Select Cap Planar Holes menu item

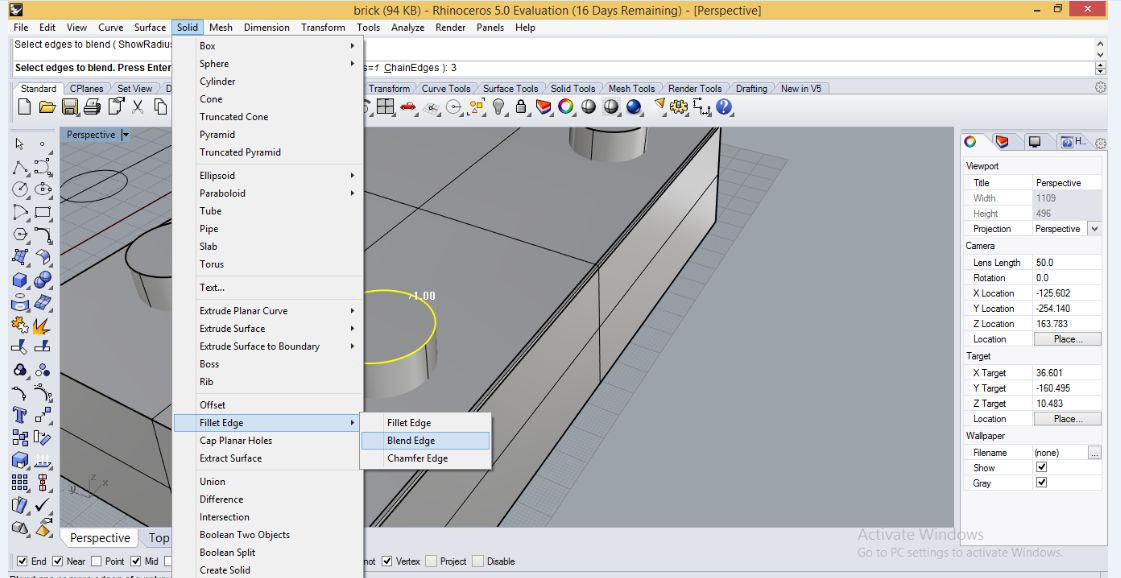pyautogui.click(x=269, y=441)
